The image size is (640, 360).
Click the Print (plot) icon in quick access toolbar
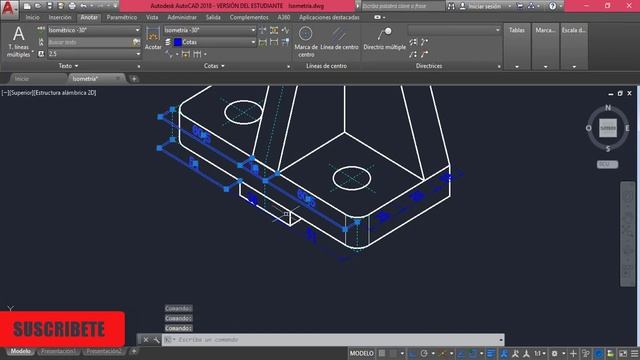tap(72, 6)
